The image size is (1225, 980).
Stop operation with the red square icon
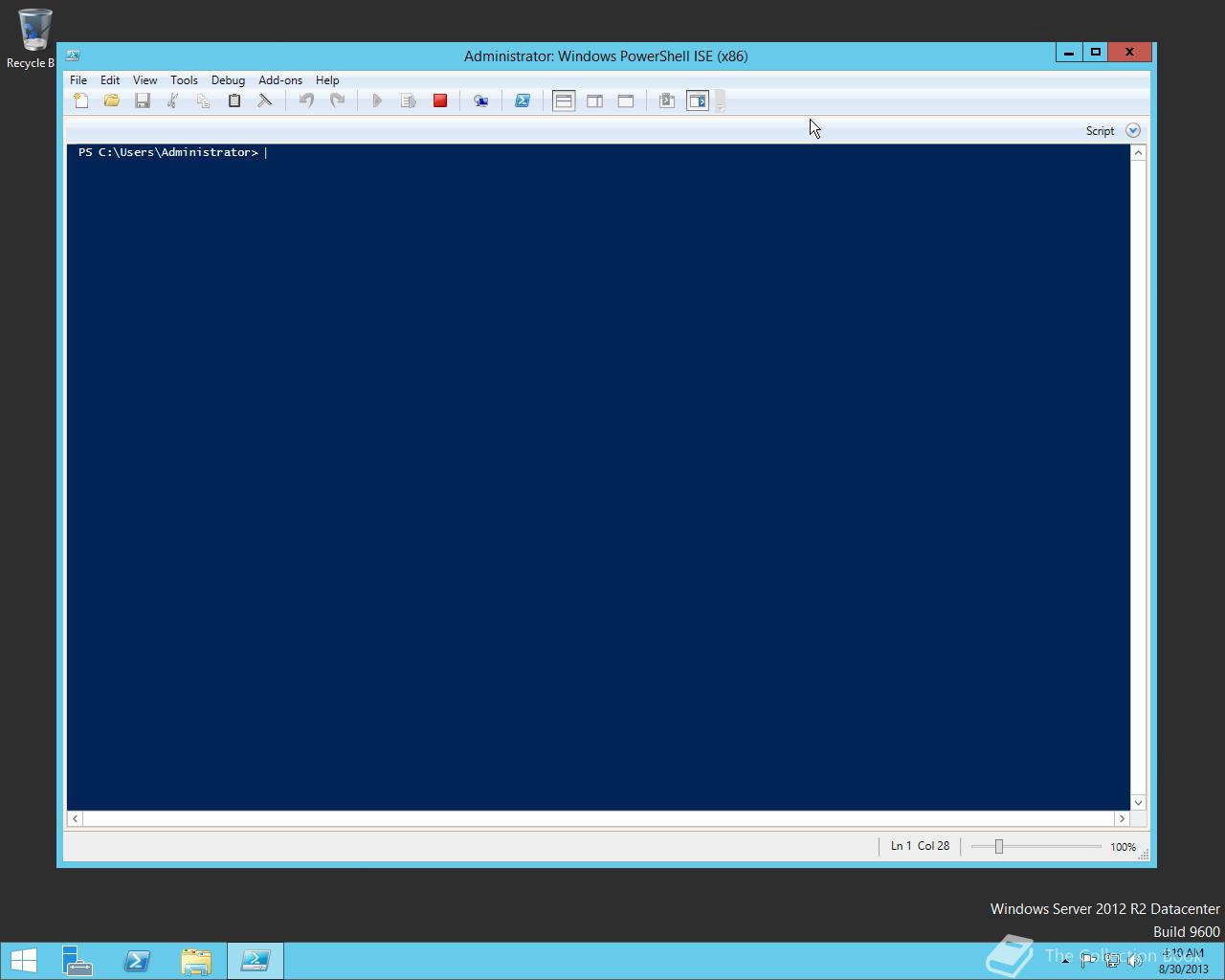(440, 100)
